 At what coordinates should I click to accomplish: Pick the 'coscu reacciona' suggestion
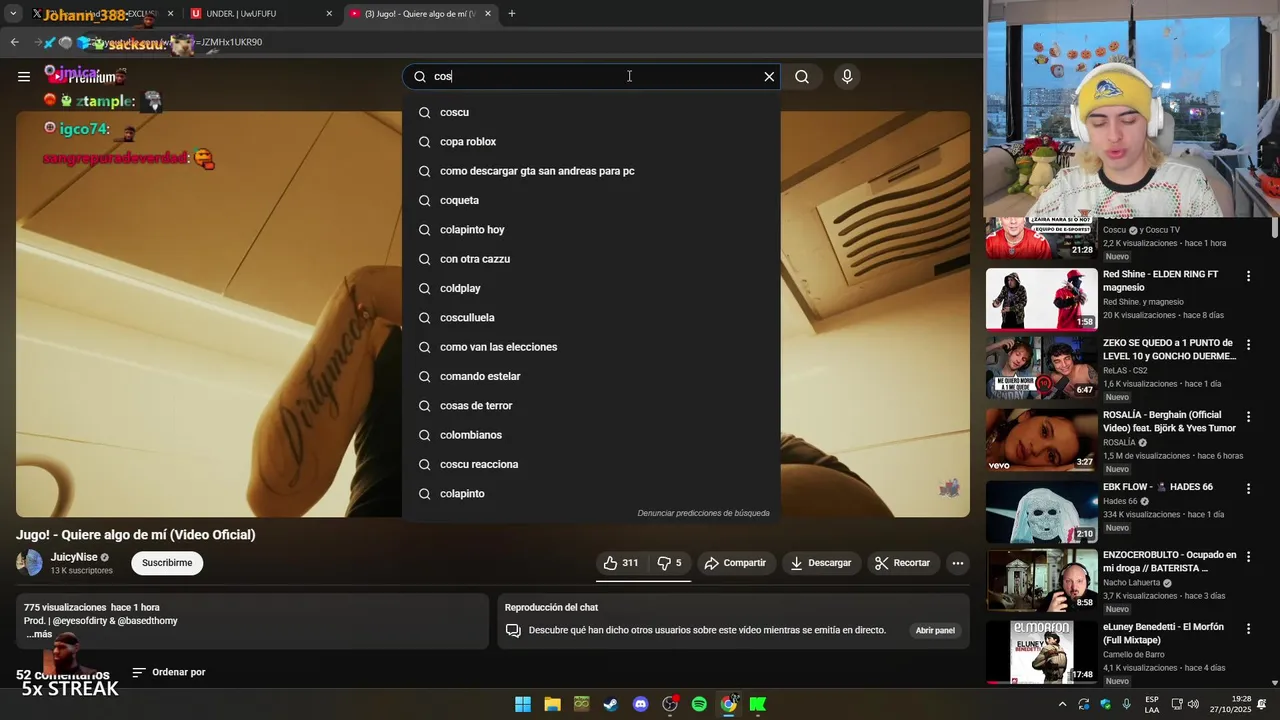tap(591, 464)
